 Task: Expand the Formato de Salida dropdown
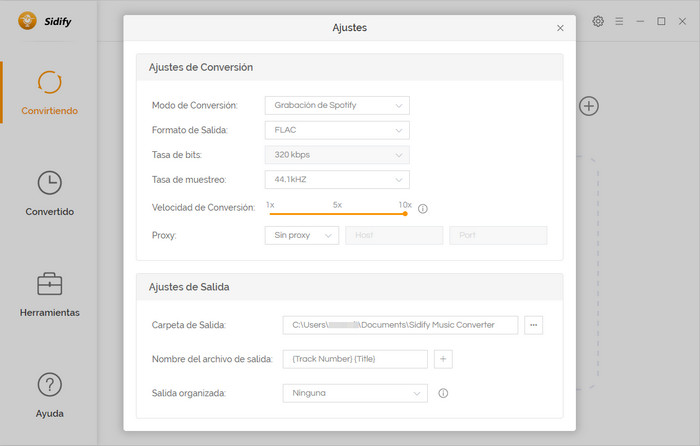click(337, 130)
